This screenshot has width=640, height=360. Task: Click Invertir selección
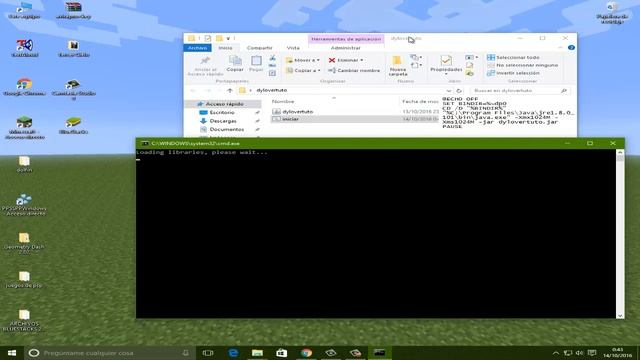(x=513, y=73)
